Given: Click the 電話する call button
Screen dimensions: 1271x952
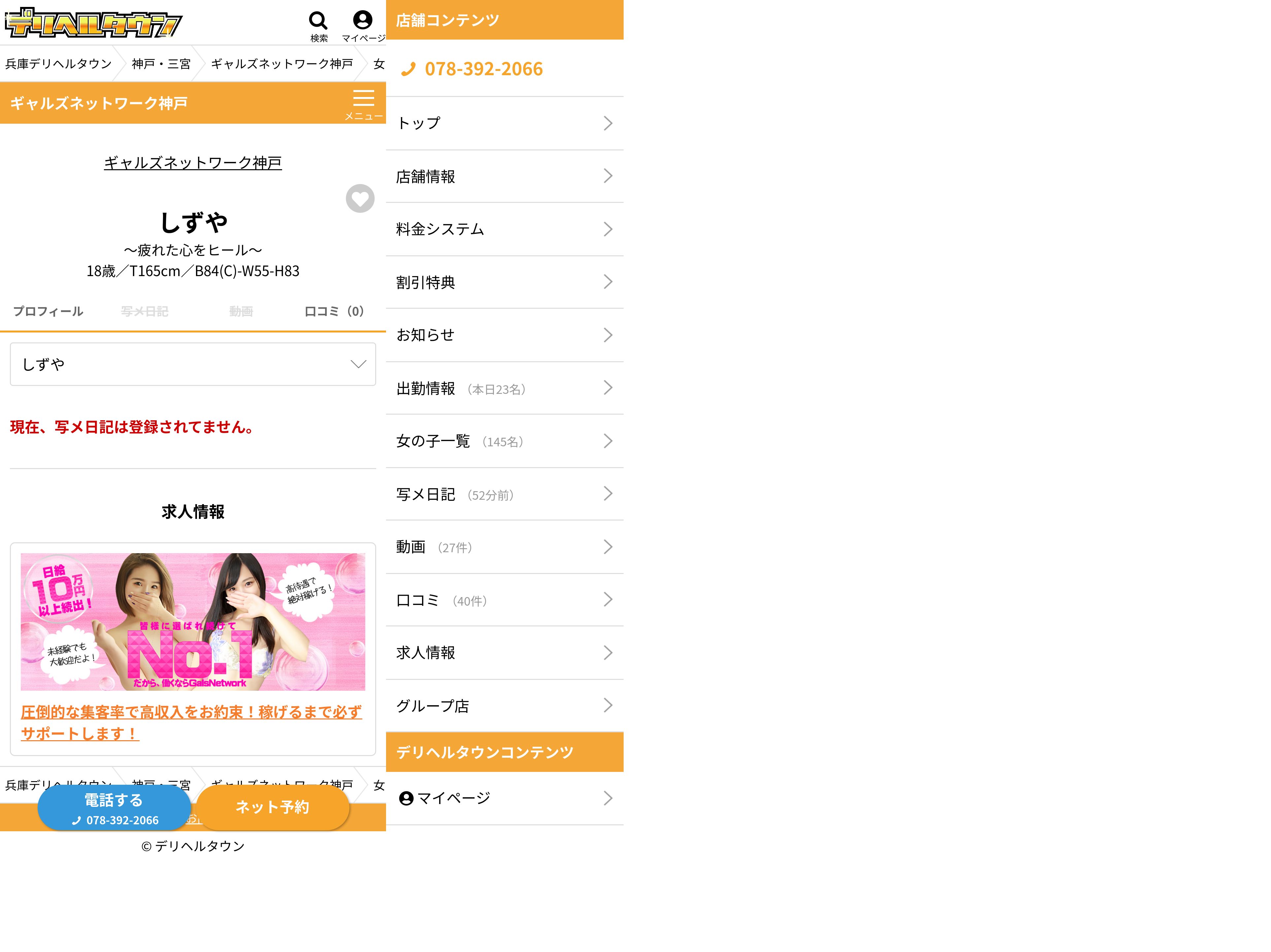Looking at the screenshot, I should point(114,808).
